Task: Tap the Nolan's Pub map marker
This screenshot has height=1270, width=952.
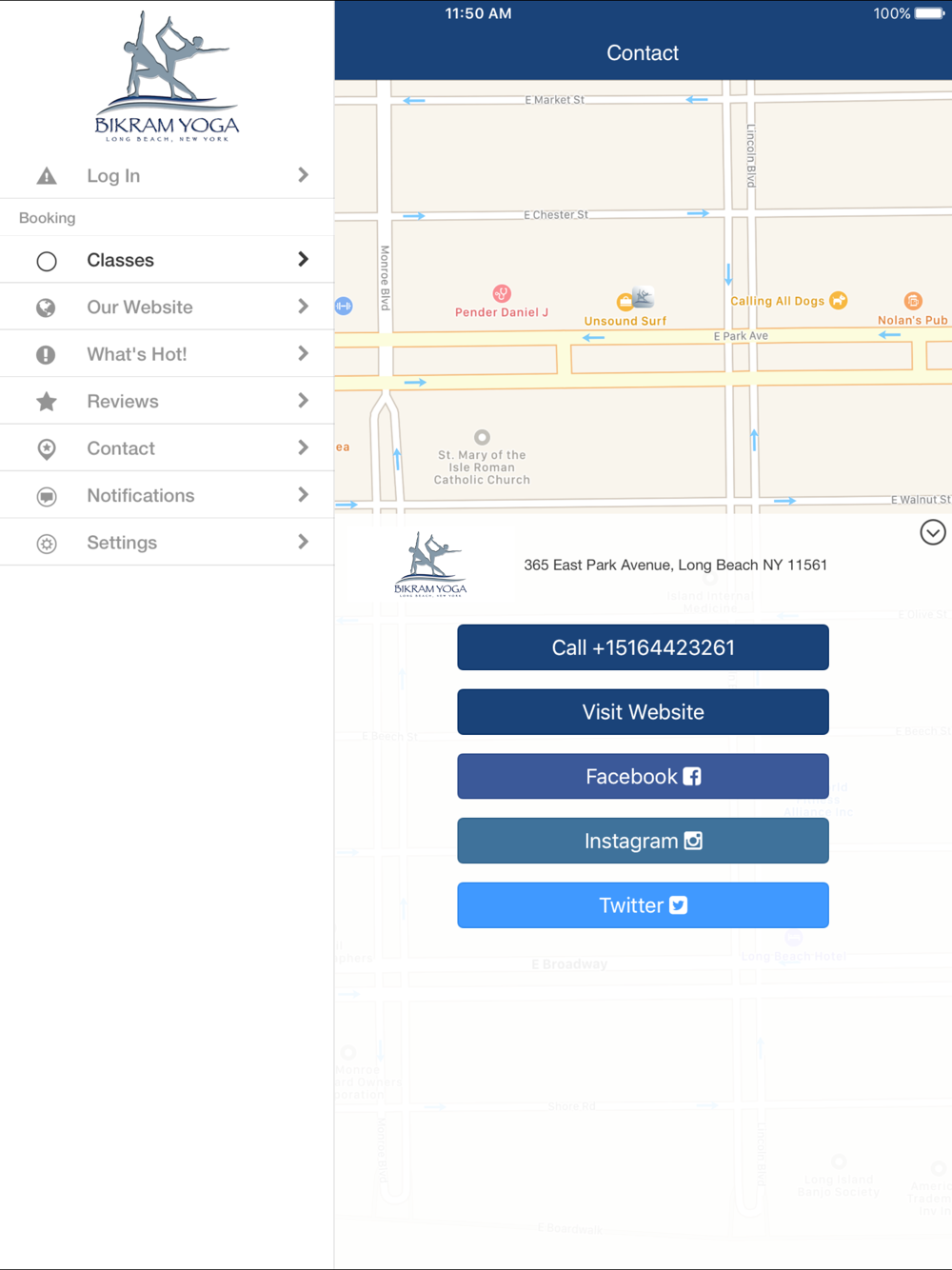Action: pyautogui.click(x=913, y=301)
